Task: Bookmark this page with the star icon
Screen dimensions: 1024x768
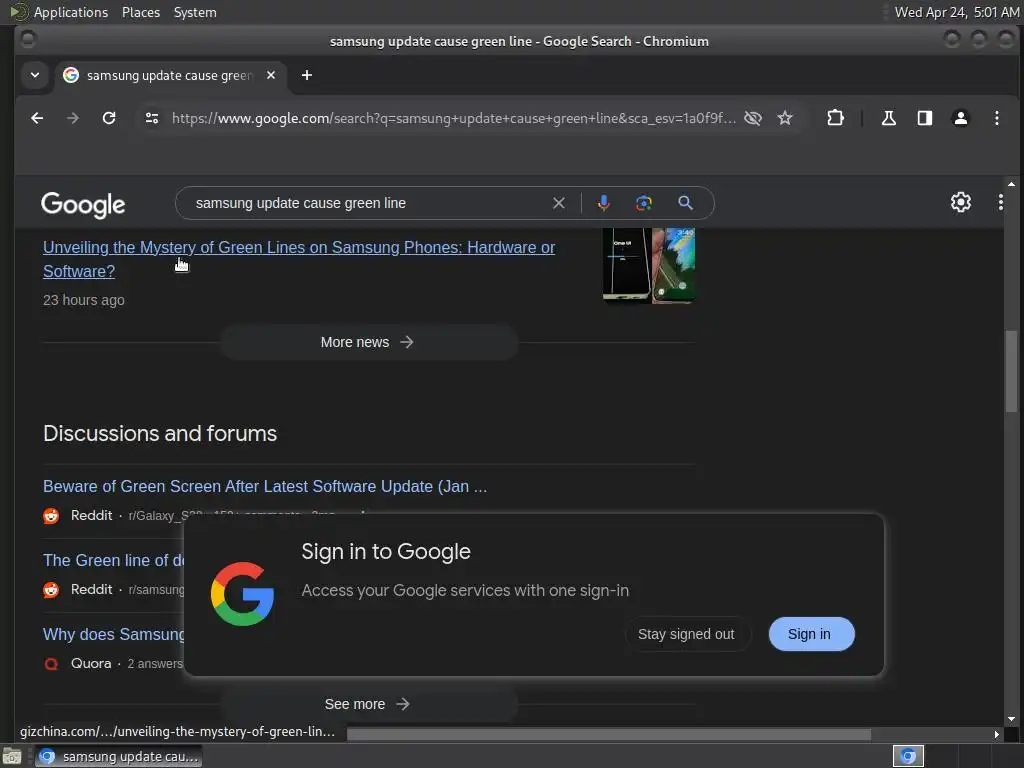Action: (785, 118)
